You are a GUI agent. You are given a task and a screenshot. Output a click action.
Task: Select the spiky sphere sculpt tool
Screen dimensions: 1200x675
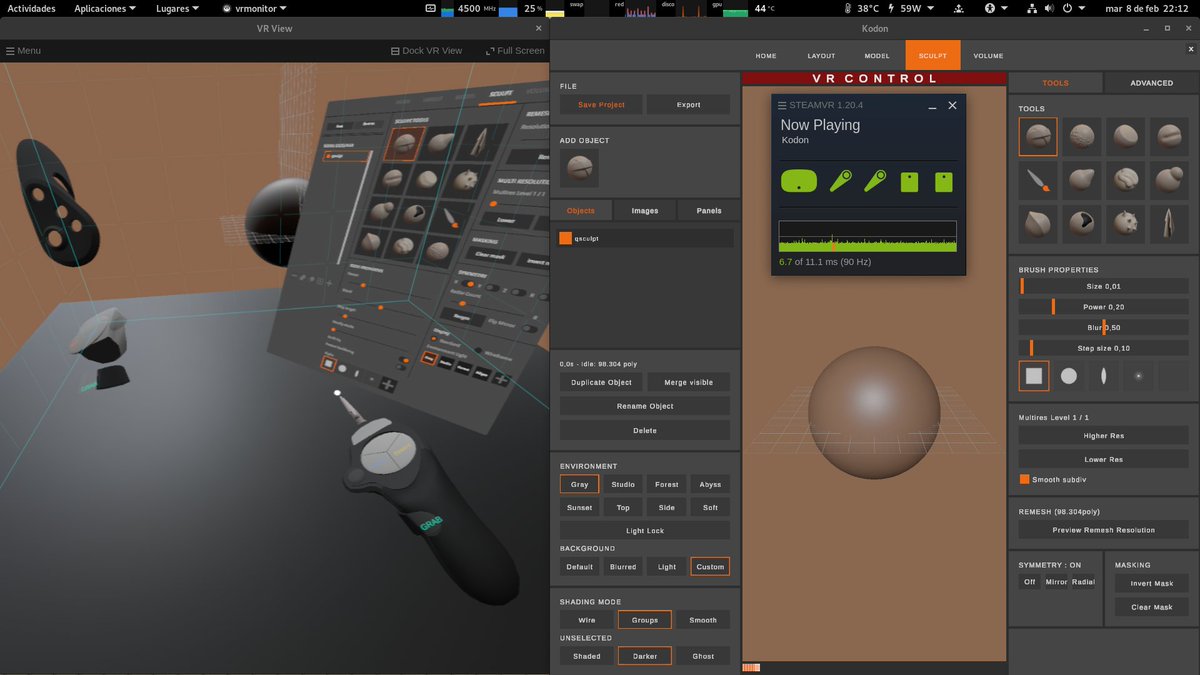click(1126, 224)
